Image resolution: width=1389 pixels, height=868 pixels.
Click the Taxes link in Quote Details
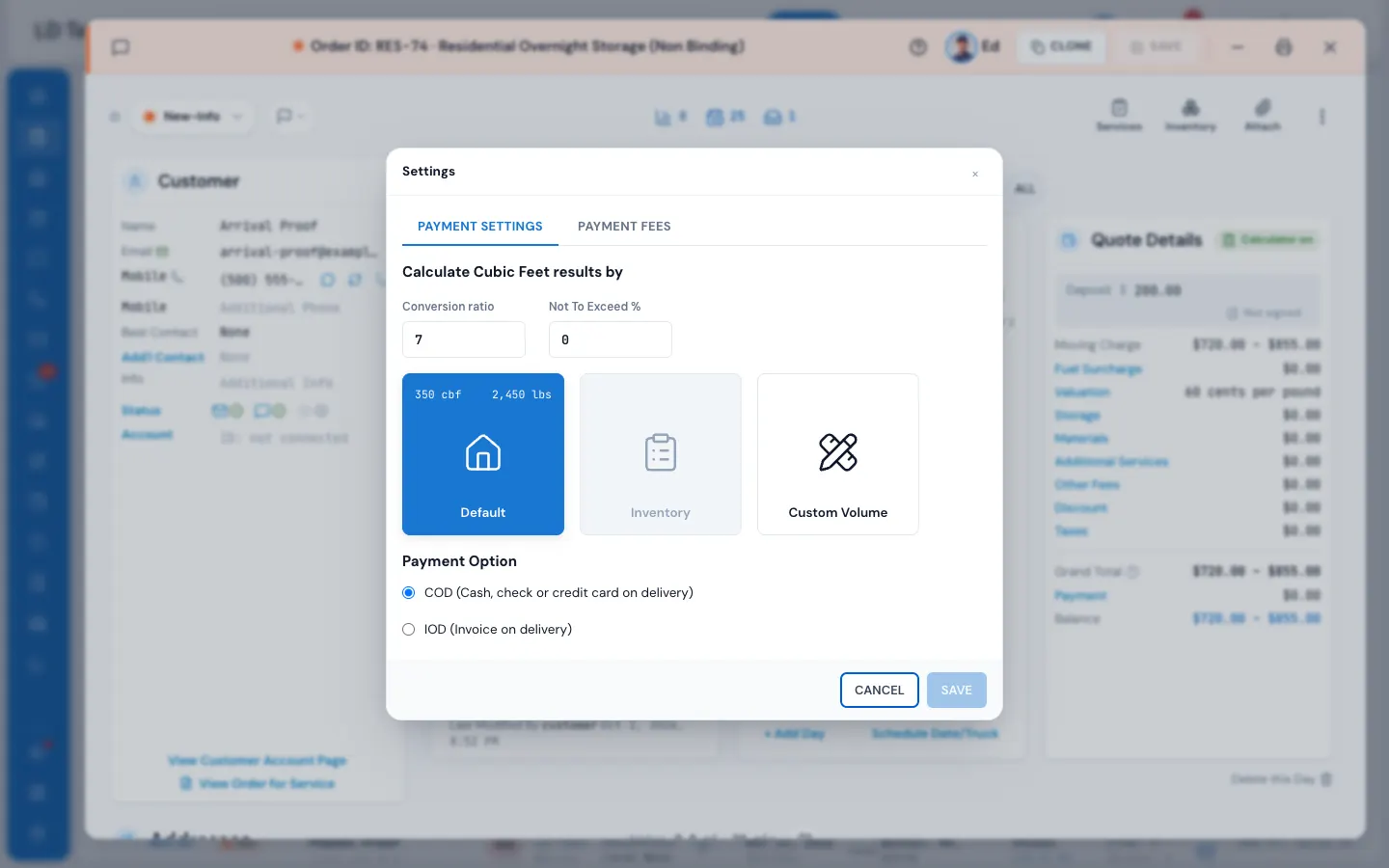tap(1071, 530)
